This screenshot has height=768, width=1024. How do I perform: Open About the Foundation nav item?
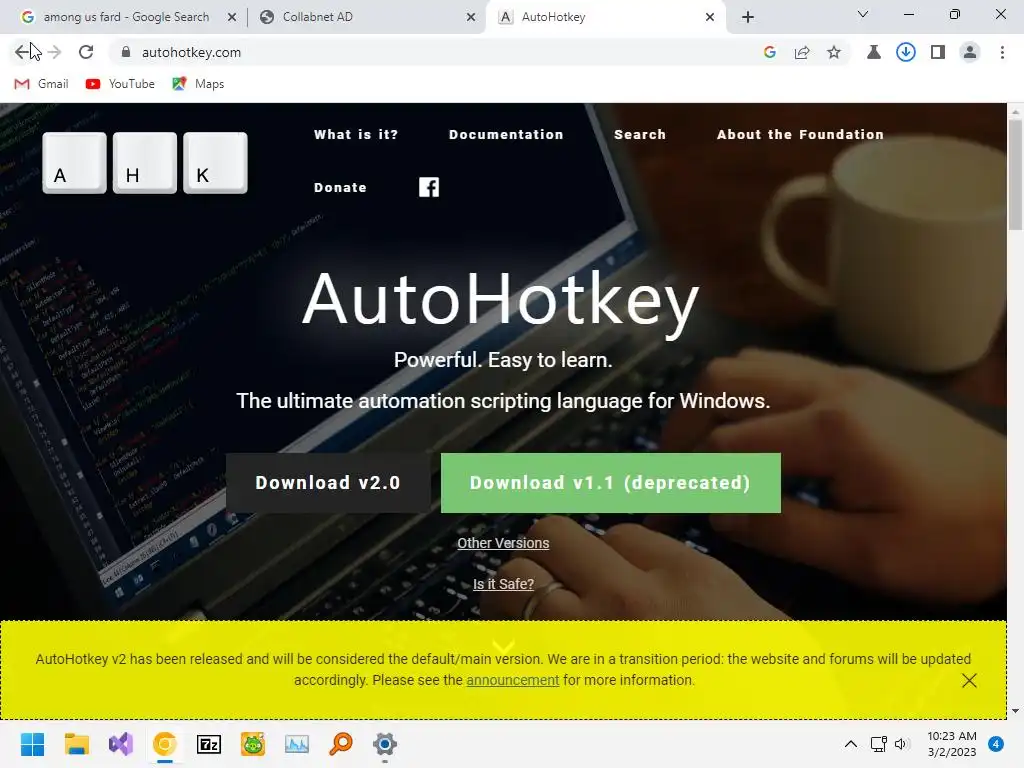click(x=801, y=135)
